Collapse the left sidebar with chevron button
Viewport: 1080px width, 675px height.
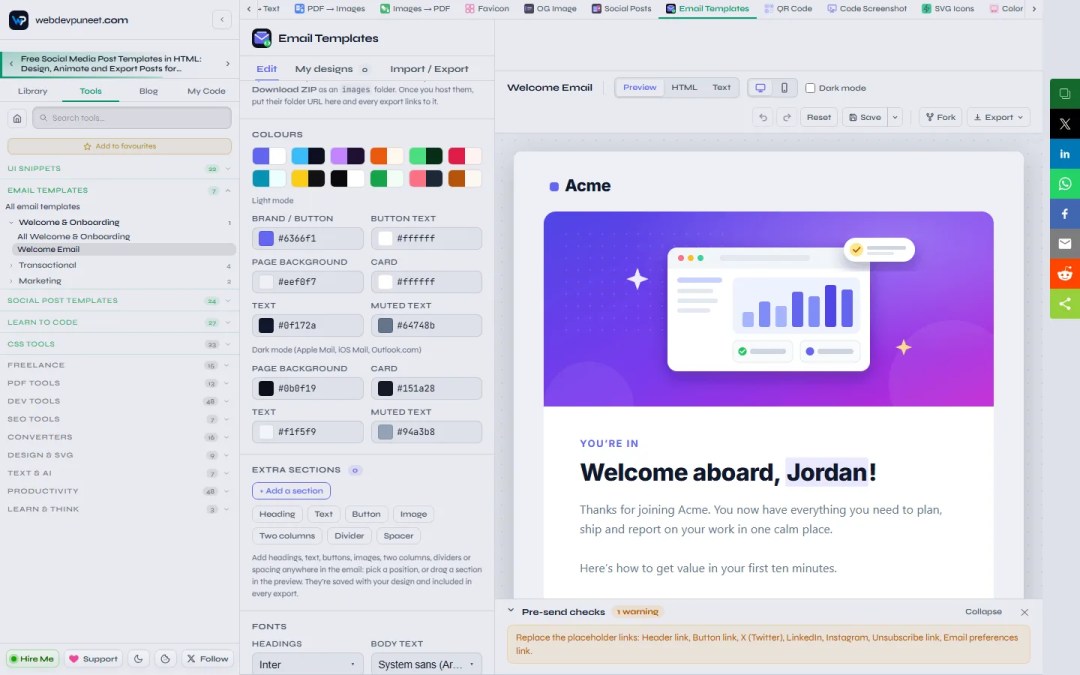[222, 19]
